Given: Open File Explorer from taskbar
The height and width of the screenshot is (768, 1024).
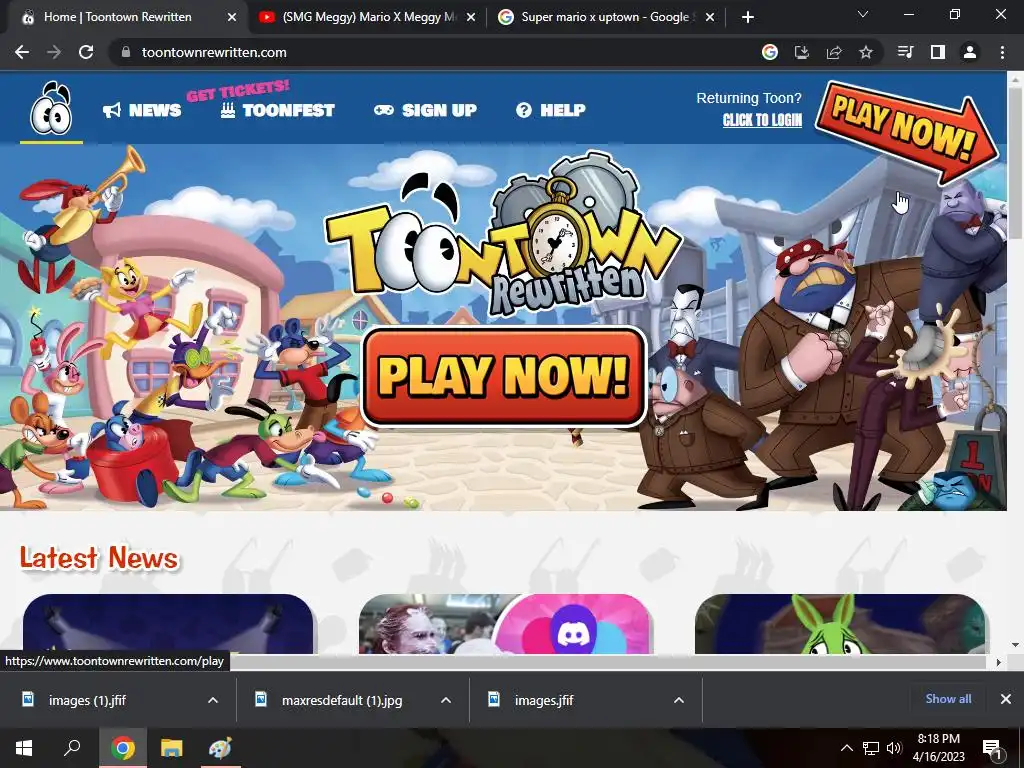Looking at the screenshot, I should click(172, 748).
